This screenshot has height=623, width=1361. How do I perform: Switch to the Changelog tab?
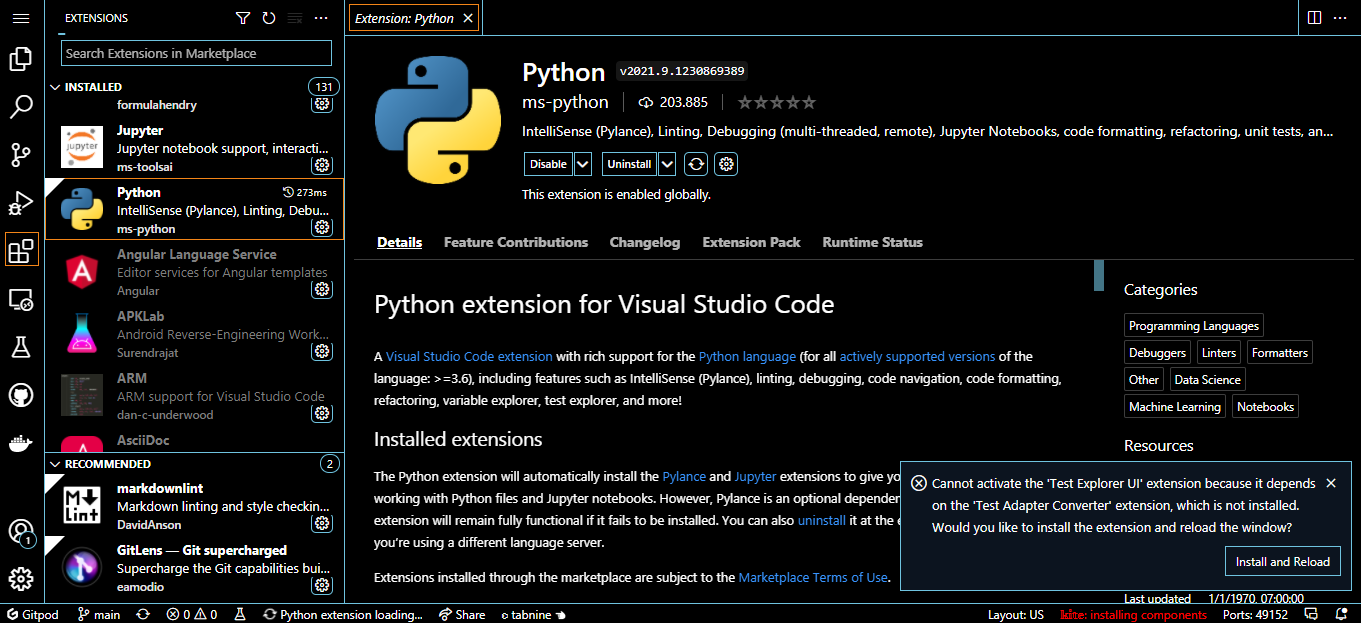click(645, 242)
